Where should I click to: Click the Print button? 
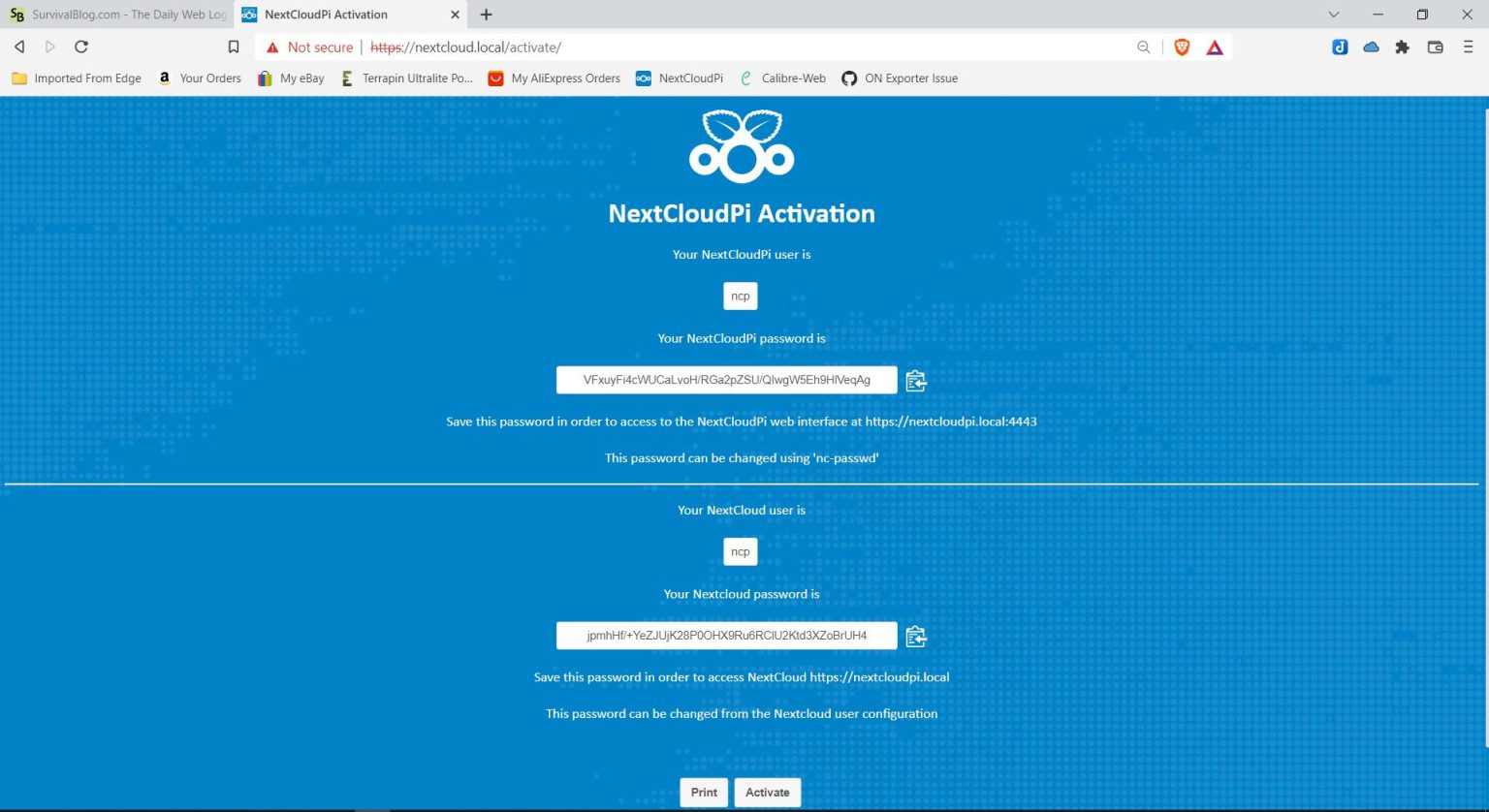704,792
